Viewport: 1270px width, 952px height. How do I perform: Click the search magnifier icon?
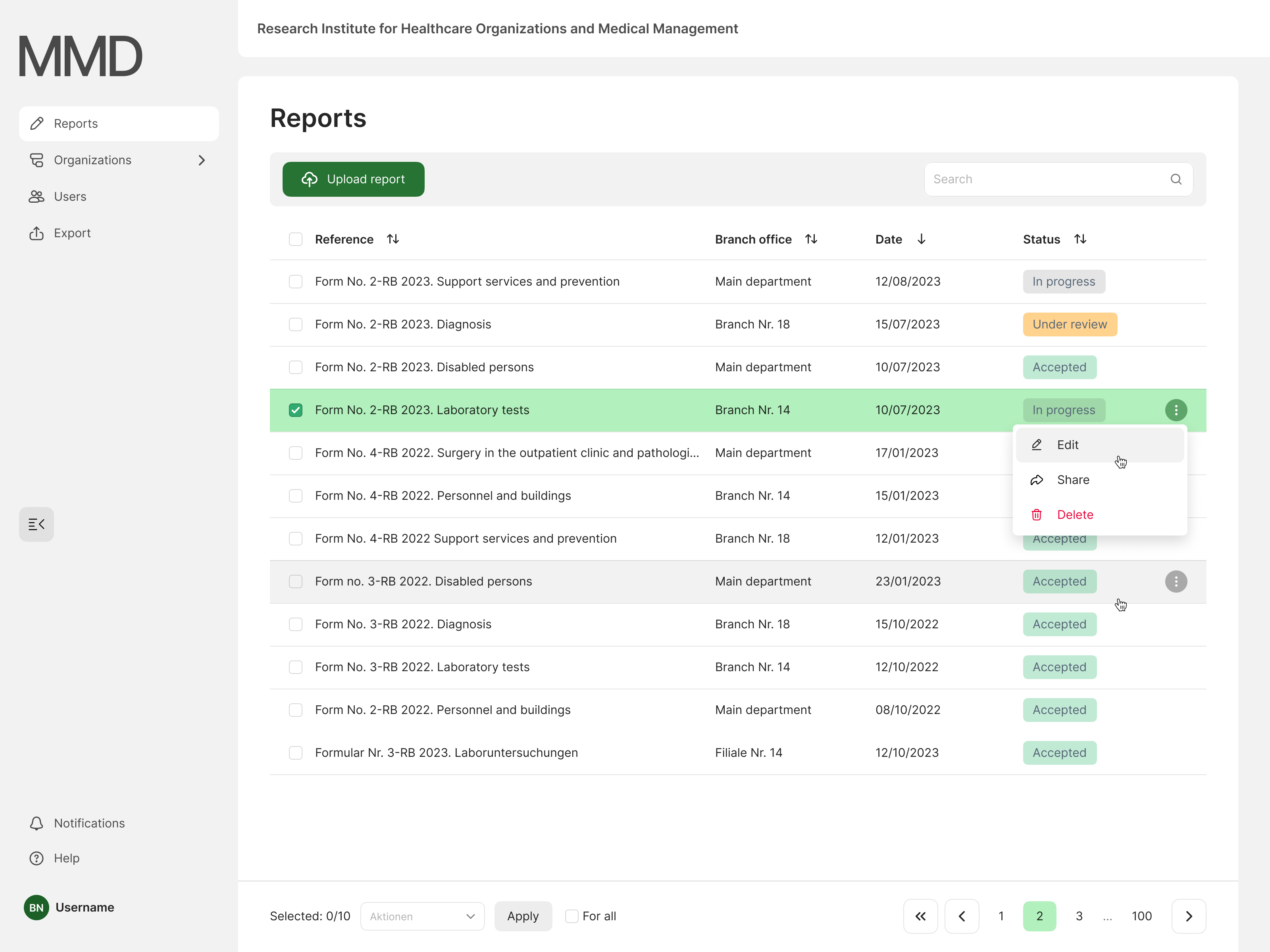(1175, 179)
